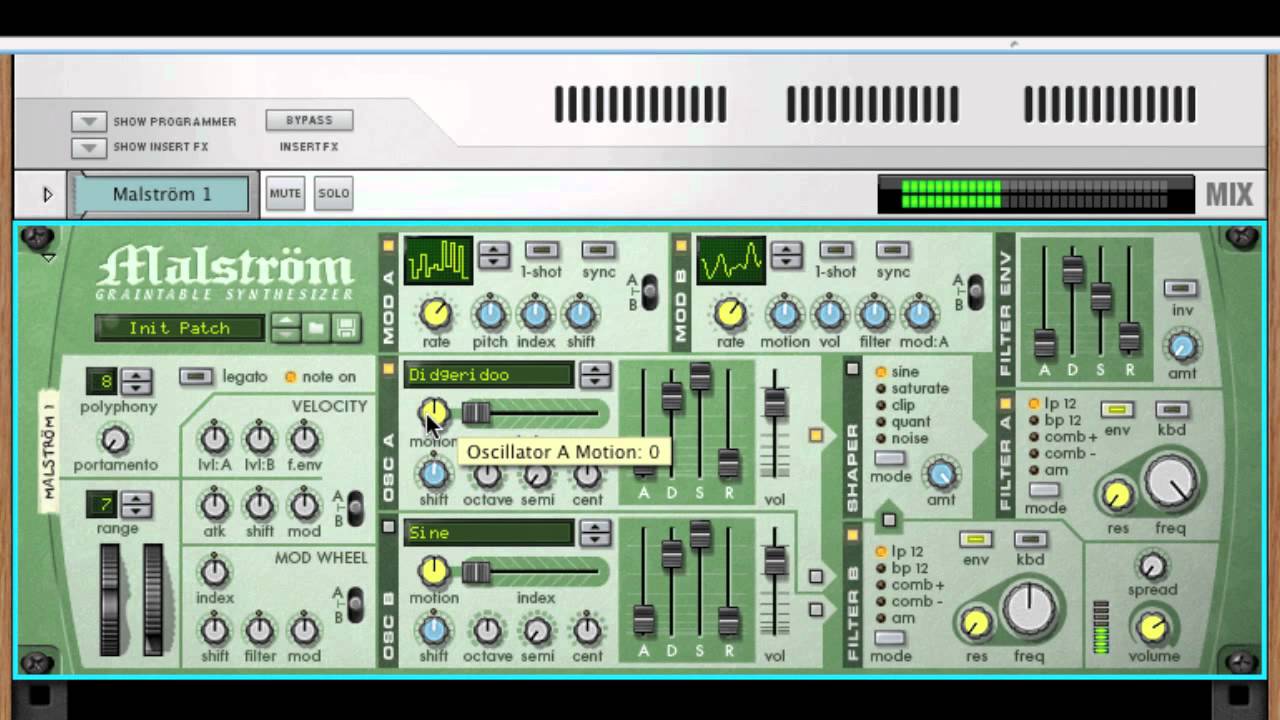Click the Filter B mode button

click(x=889, y=638)
